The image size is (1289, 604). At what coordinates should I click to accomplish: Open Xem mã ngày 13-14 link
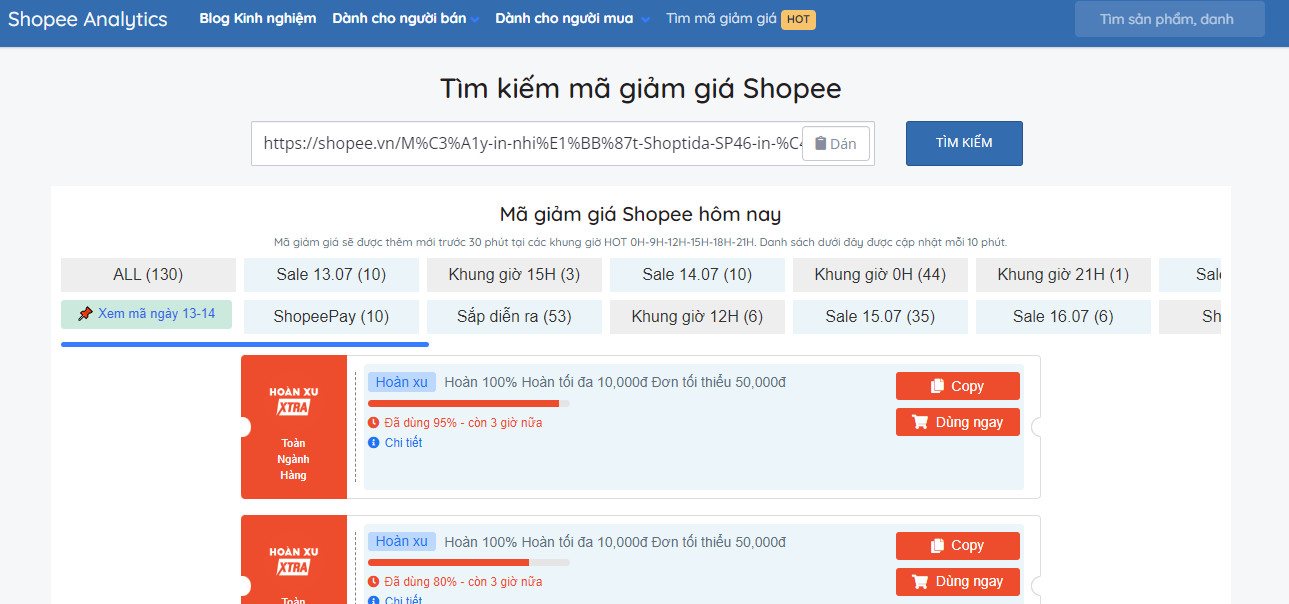pos(147,314)
